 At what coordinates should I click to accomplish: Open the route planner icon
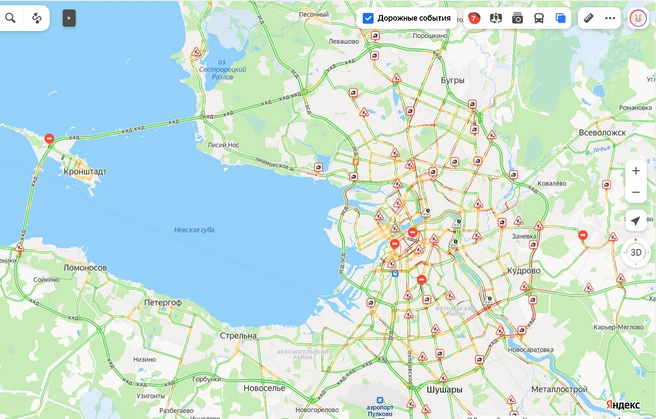tap(37, 18)
